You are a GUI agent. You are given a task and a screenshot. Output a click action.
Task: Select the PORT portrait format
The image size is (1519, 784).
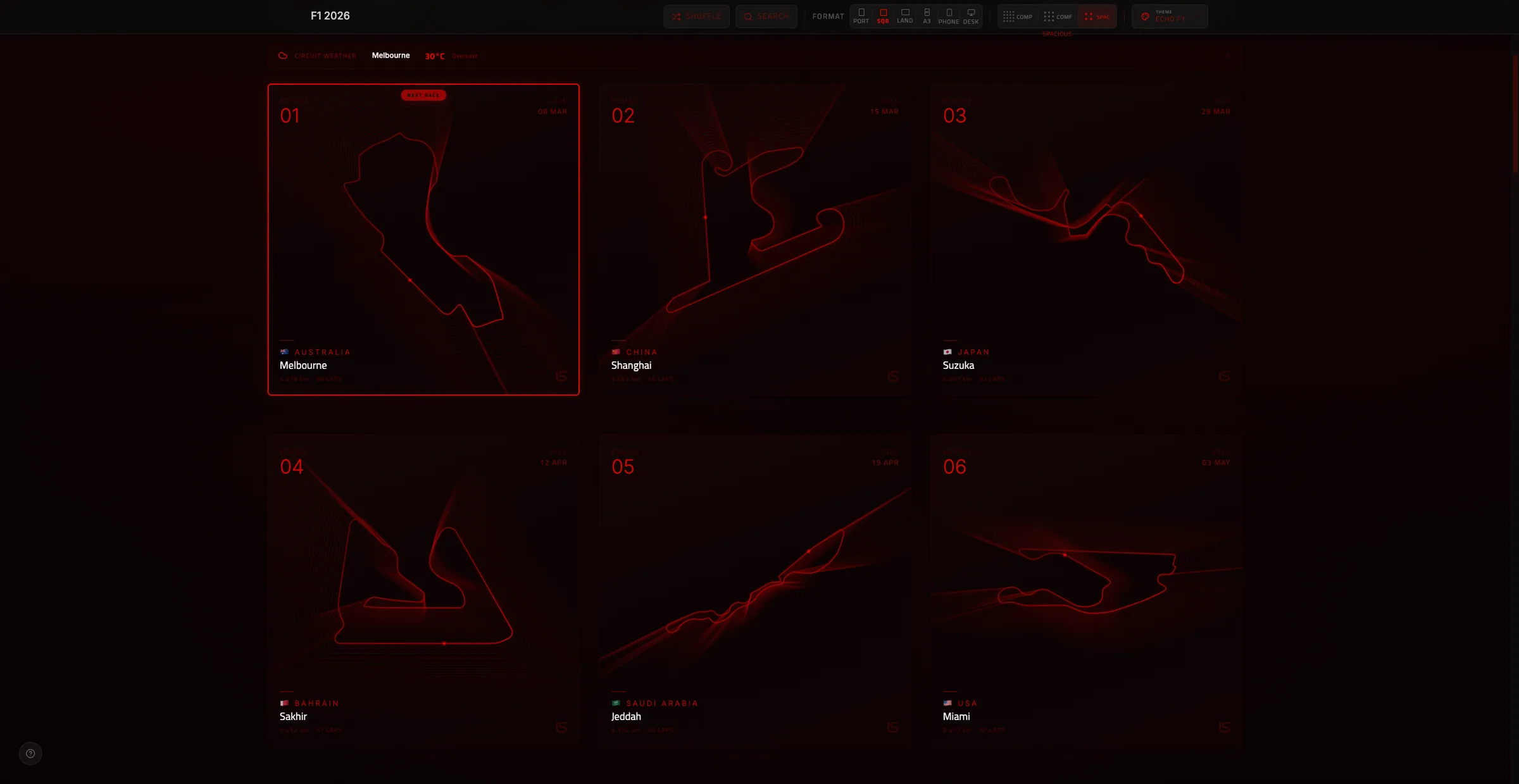[x=861, y=16]
